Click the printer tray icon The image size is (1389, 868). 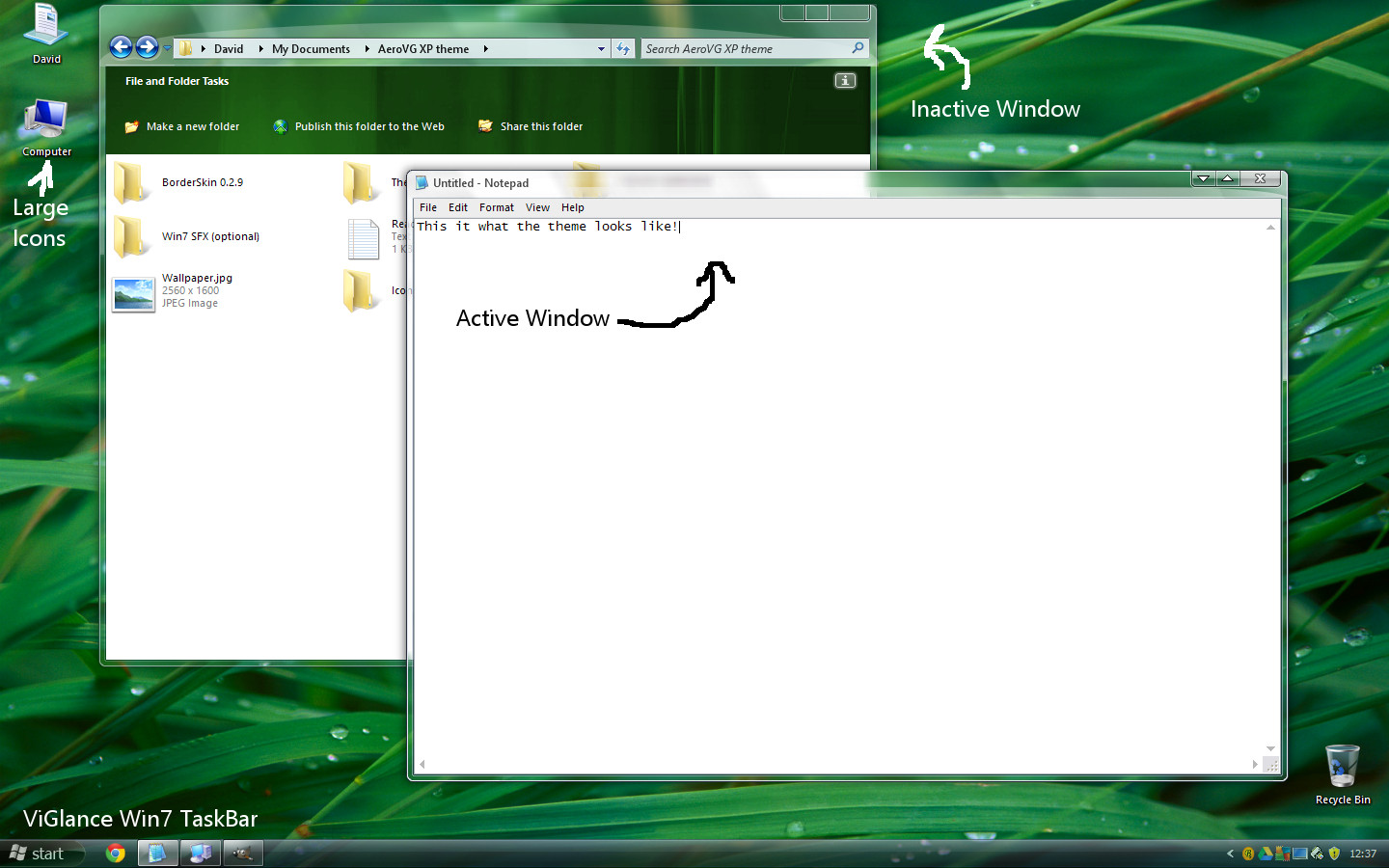[x=1318, y=854]
